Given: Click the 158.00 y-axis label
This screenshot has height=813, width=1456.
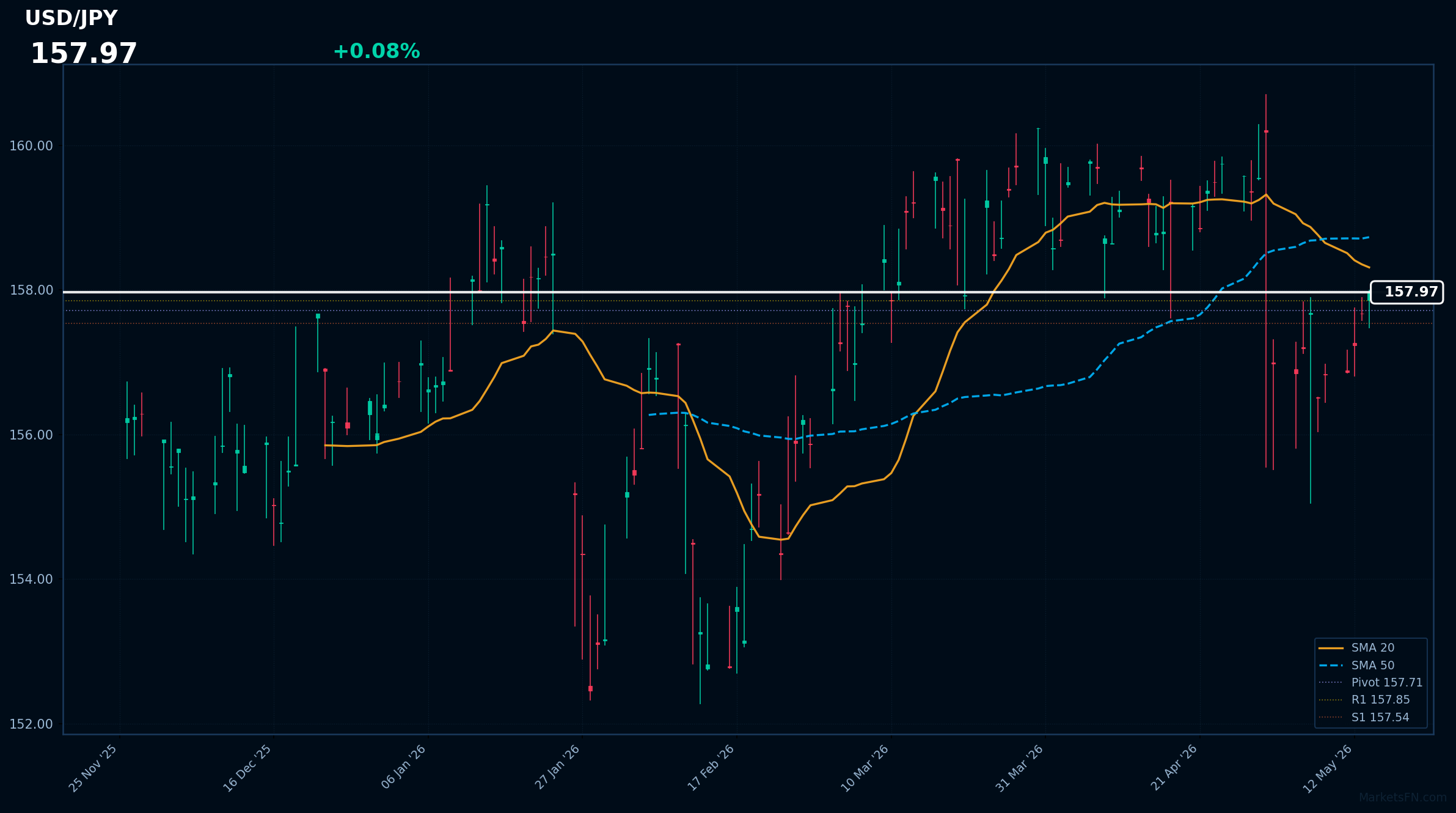Looking at the screenshot, I should pyautogui.click(x=31, y=290).
